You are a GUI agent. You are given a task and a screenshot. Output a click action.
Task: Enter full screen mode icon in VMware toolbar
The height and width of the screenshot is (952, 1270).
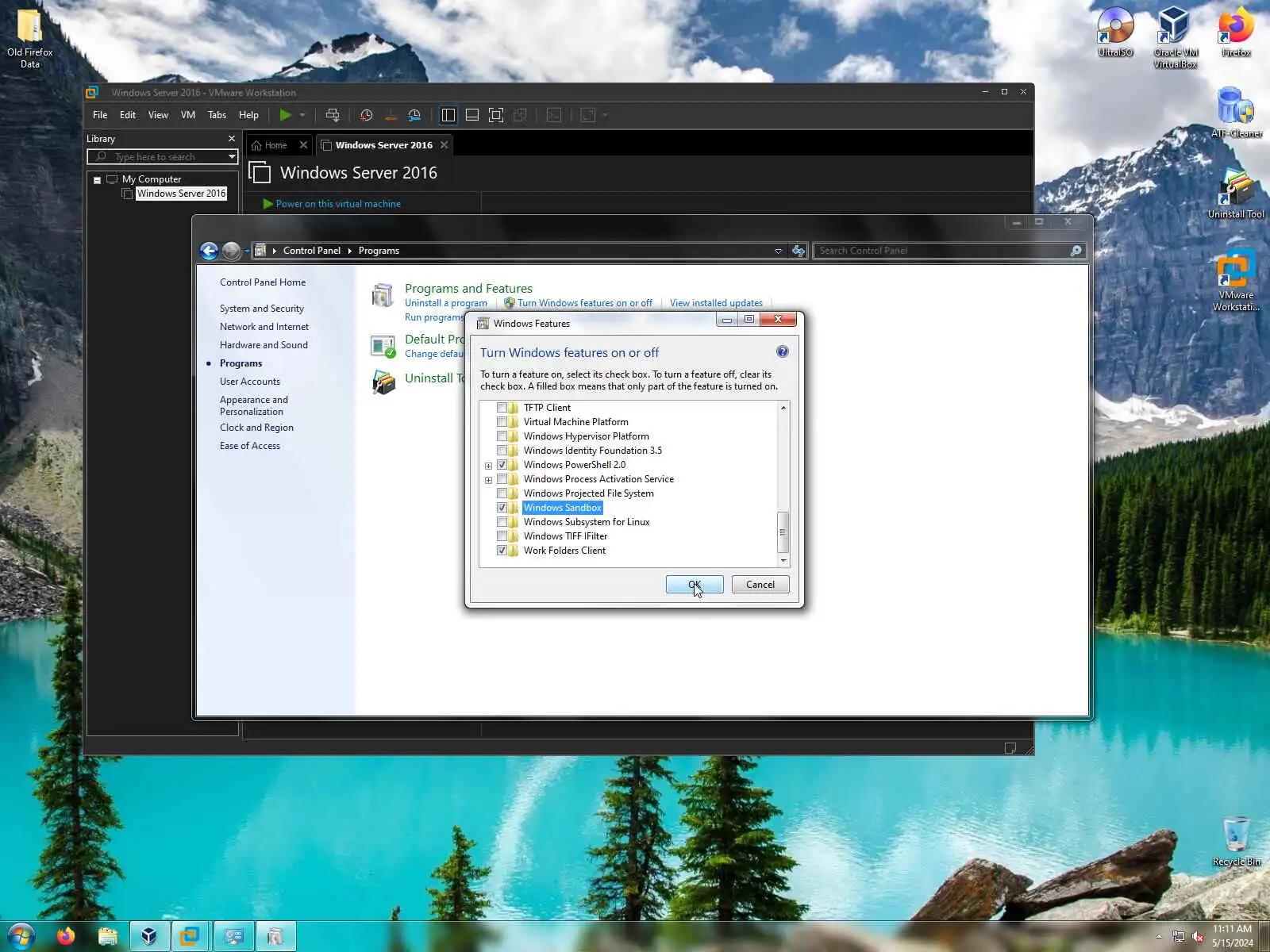coord(496,115)
